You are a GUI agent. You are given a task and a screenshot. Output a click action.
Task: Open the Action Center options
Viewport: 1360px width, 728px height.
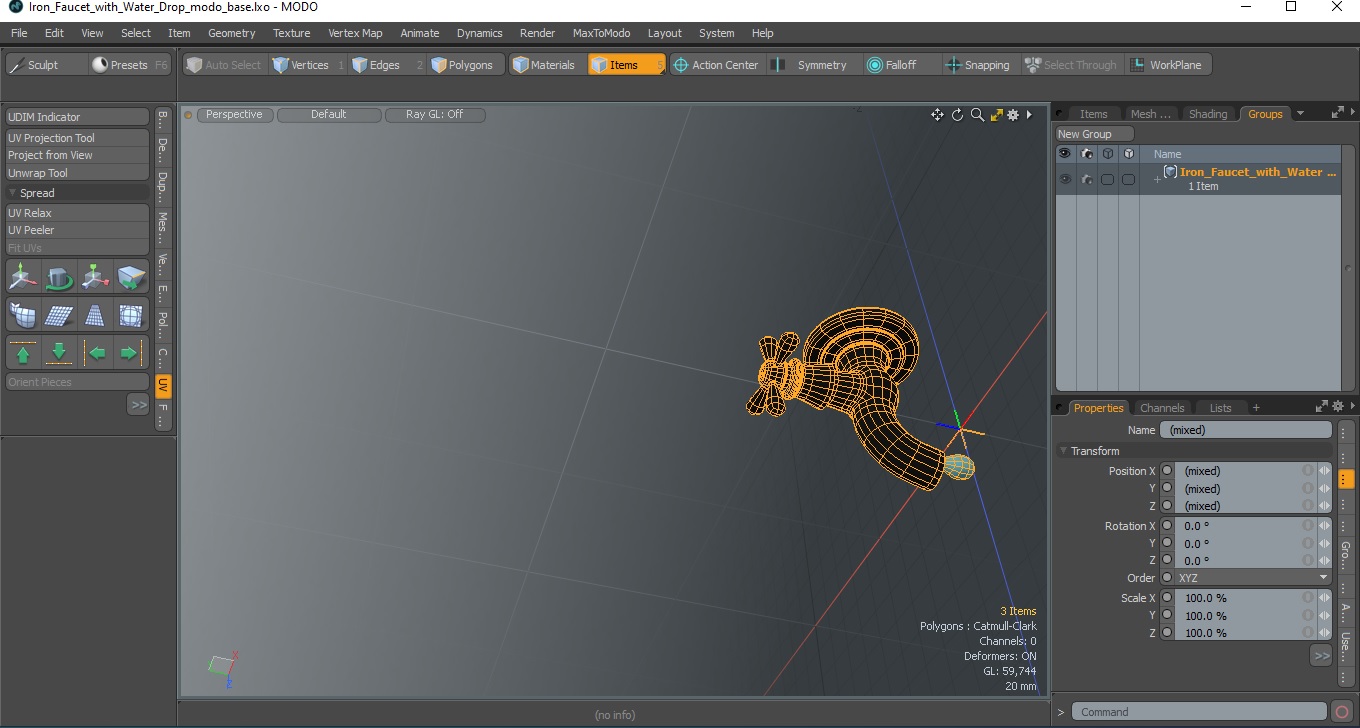click(x=716, y=65)
